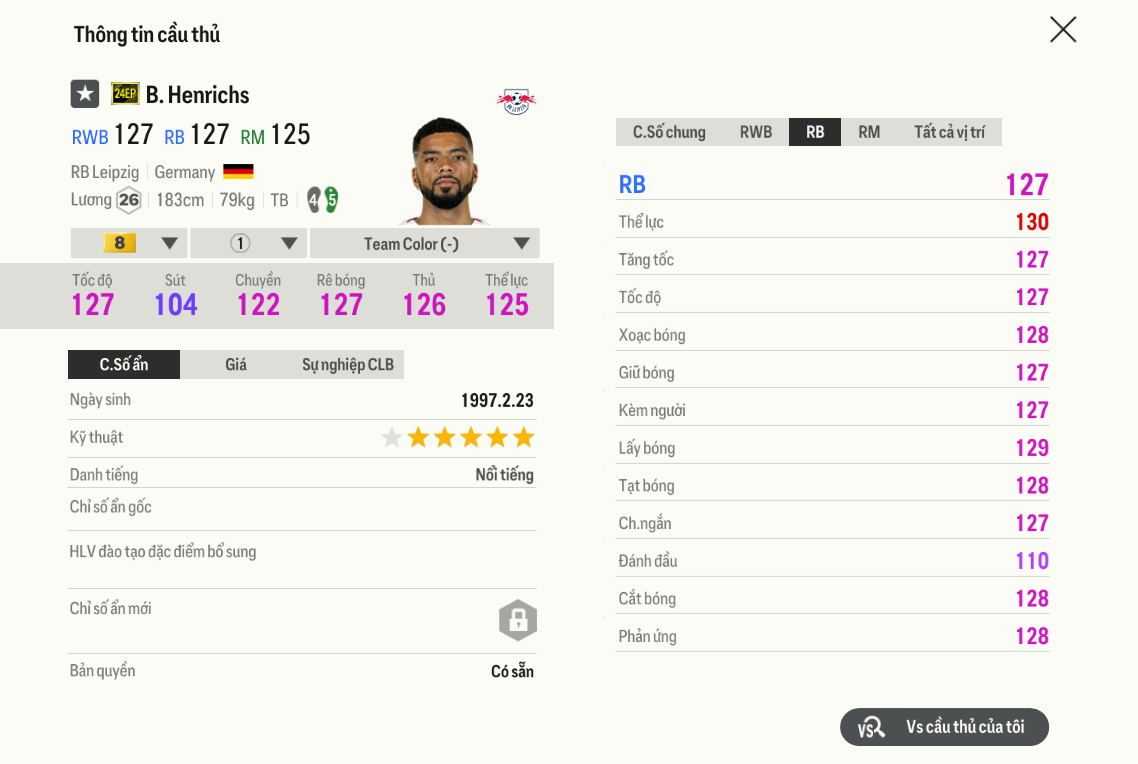Click the 24EP season badge icon
This screenshot has height=764, width=1138.
(125, 94)
